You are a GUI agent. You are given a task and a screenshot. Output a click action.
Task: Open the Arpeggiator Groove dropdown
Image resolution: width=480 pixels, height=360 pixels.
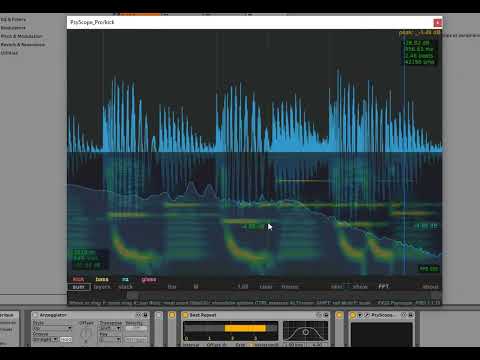pyautogui.click(x=45, y=339)
